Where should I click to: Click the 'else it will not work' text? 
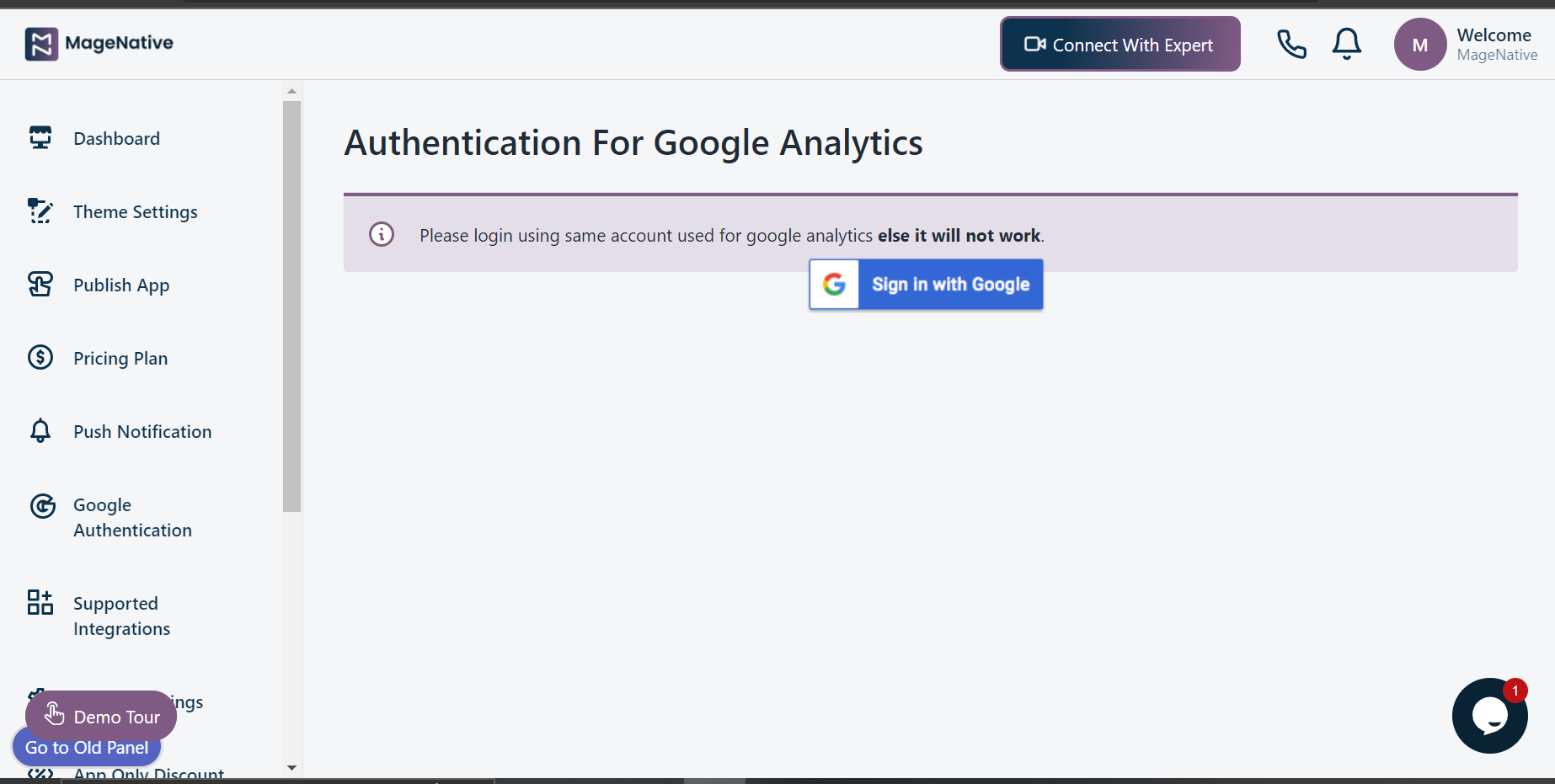point(959,236)
